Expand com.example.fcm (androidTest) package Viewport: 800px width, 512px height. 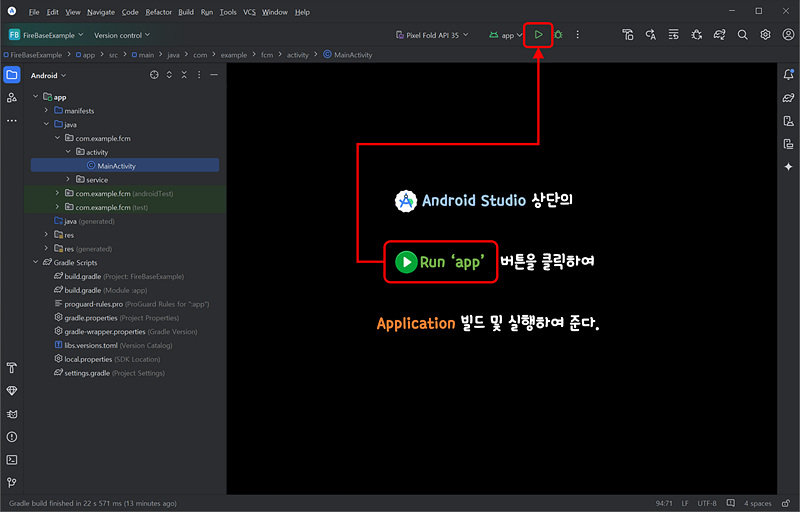click(x=57, y=193)
